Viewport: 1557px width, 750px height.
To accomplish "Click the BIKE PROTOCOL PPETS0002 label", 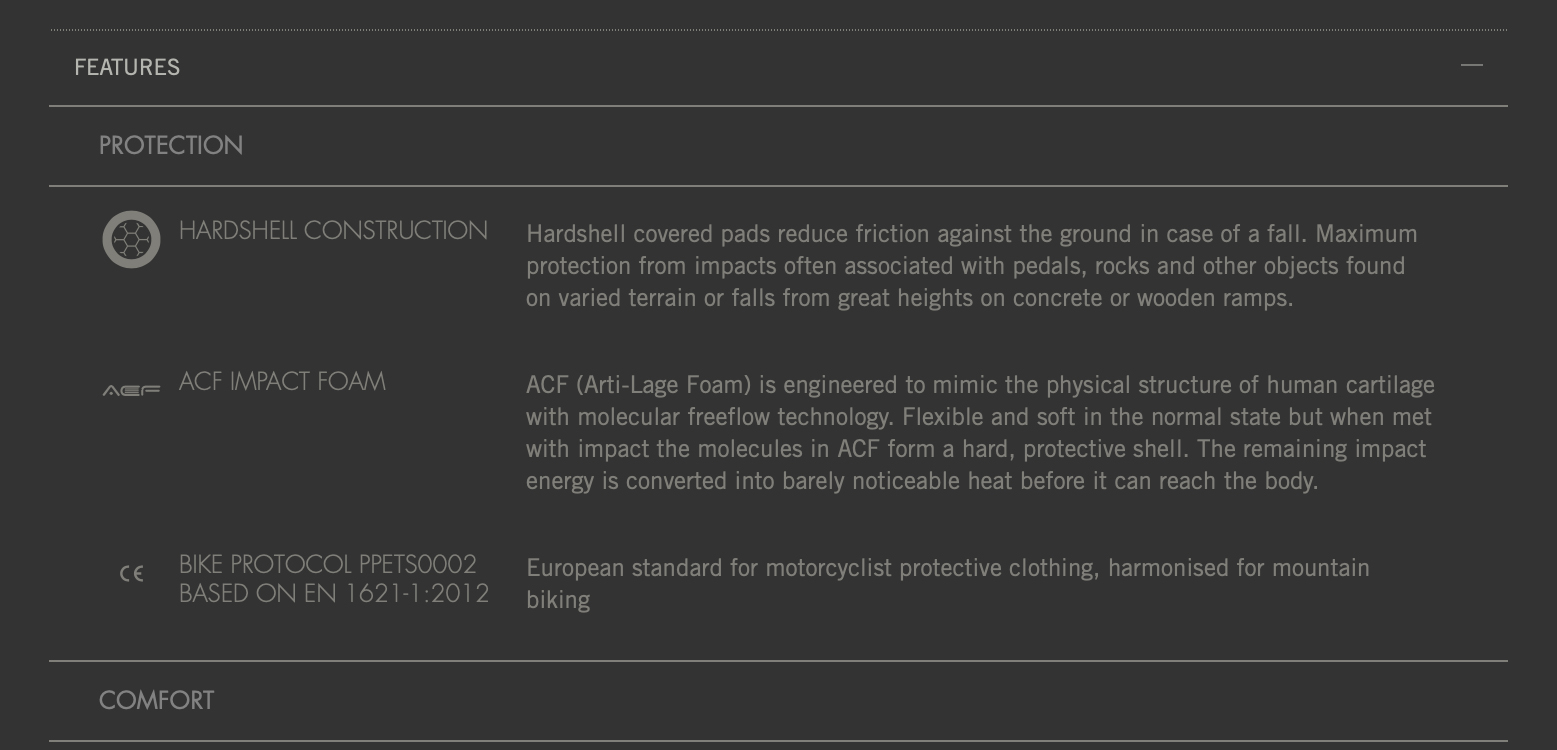I will point(328,564).
